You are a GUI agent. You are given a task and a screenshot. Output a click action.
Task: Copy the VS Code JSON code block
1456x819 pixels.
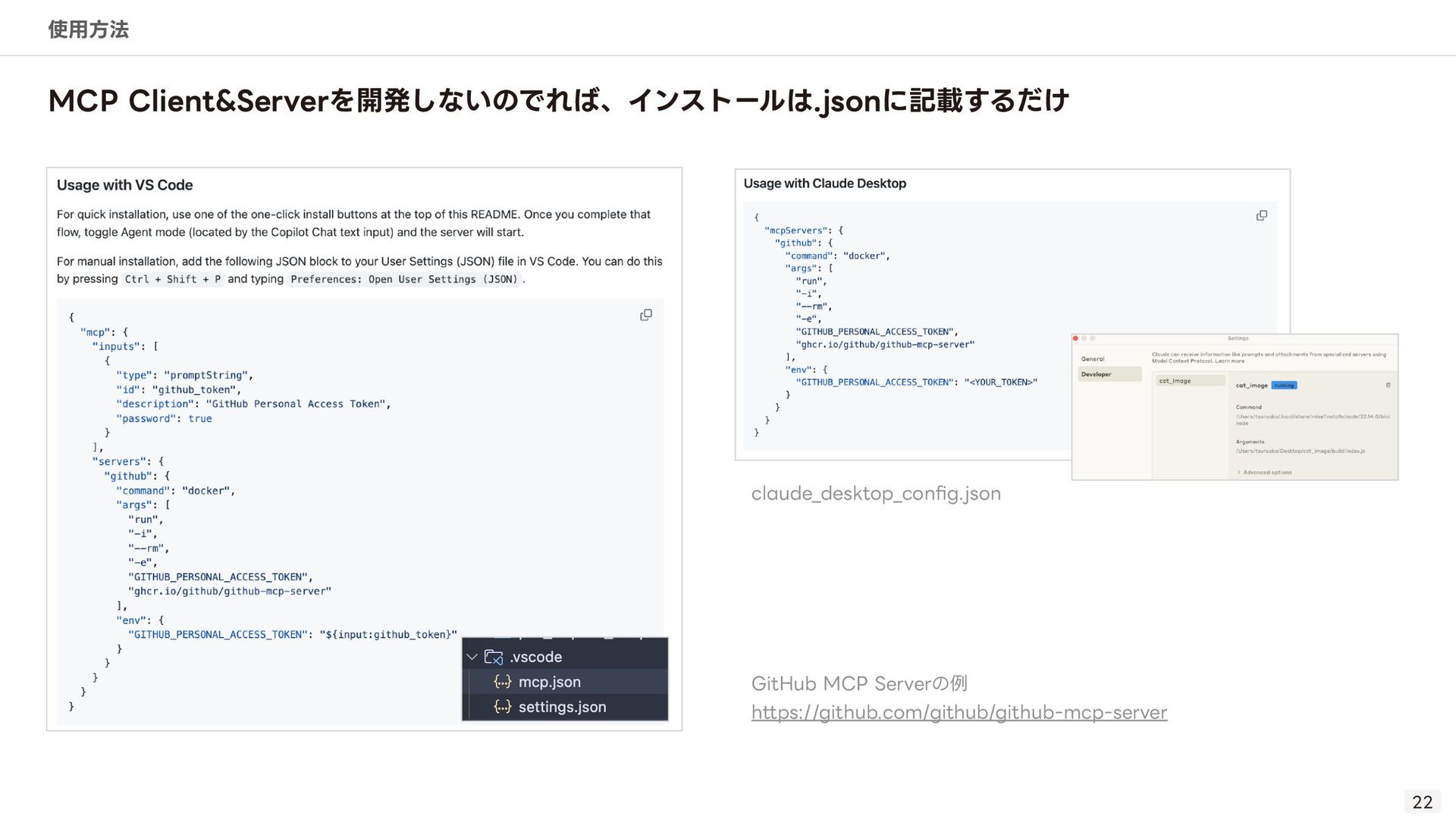click(646, 315)
